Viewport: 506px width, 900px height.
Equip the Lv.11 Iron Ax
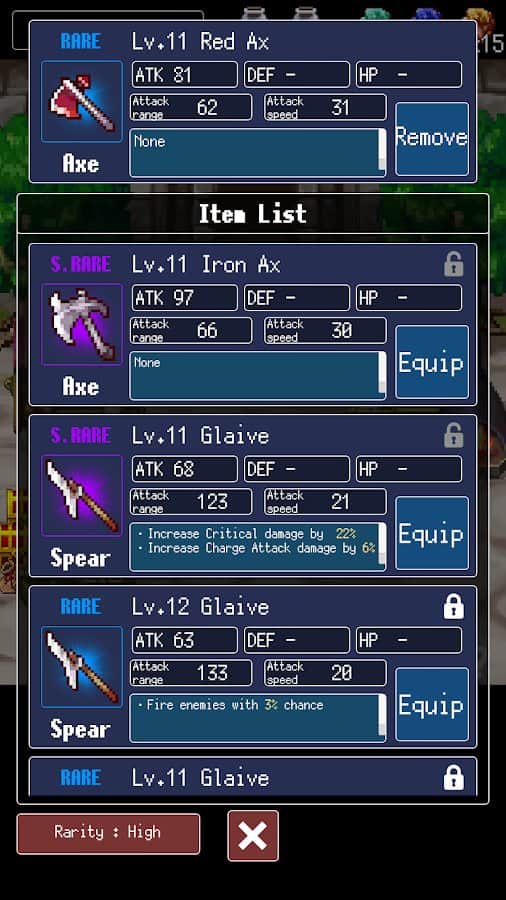[432, 362]
